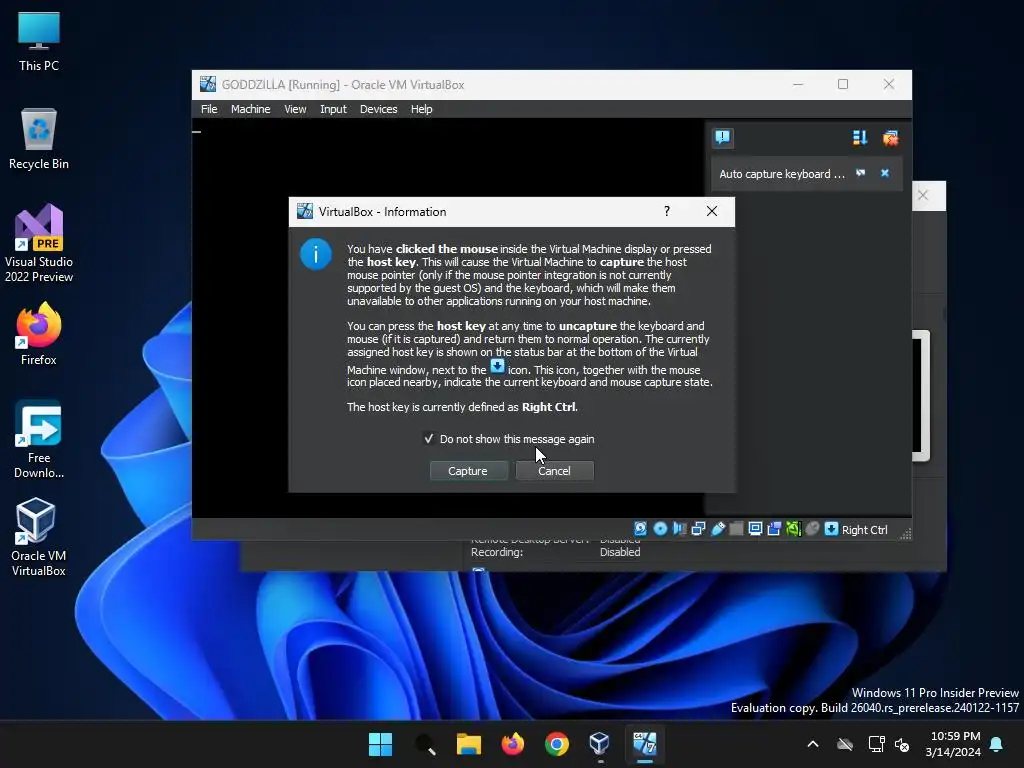Select Visual Studio 2022 Preview desktop shortcut
Screen dimensions: 1024x768
[39, 243]
